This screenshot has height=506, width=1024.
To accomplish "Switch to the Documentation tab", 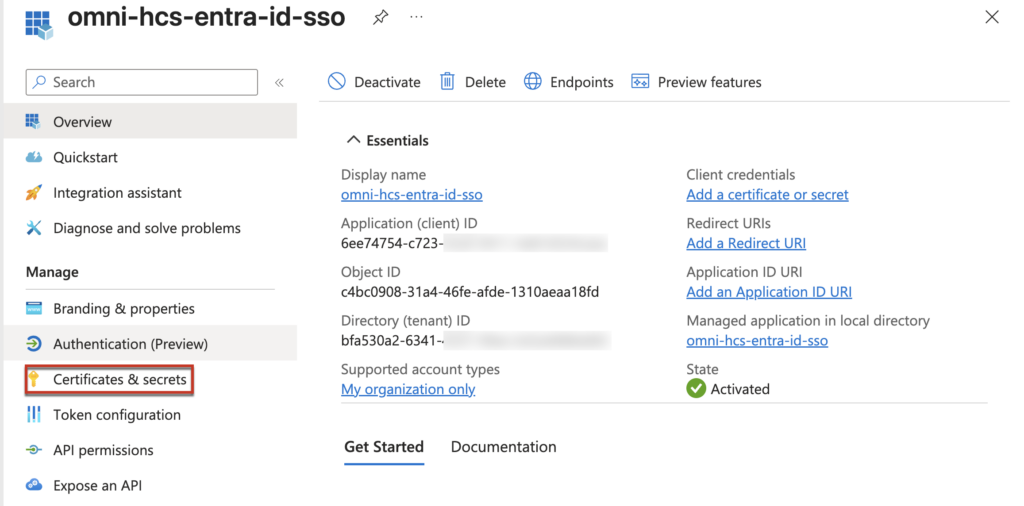I will 503,447.
